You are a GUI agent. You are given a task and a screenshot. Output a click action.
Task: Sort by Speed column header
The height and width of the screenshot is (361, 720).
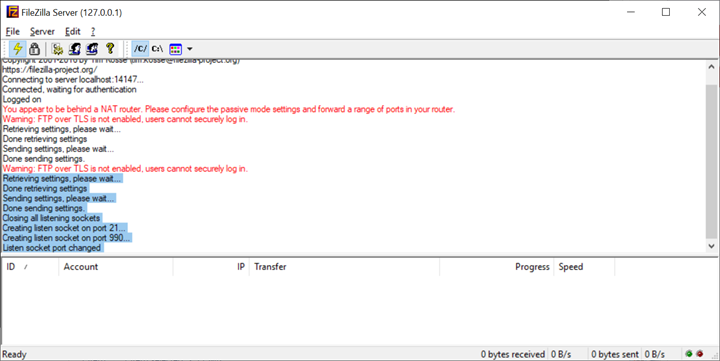[x=584, y=267]
